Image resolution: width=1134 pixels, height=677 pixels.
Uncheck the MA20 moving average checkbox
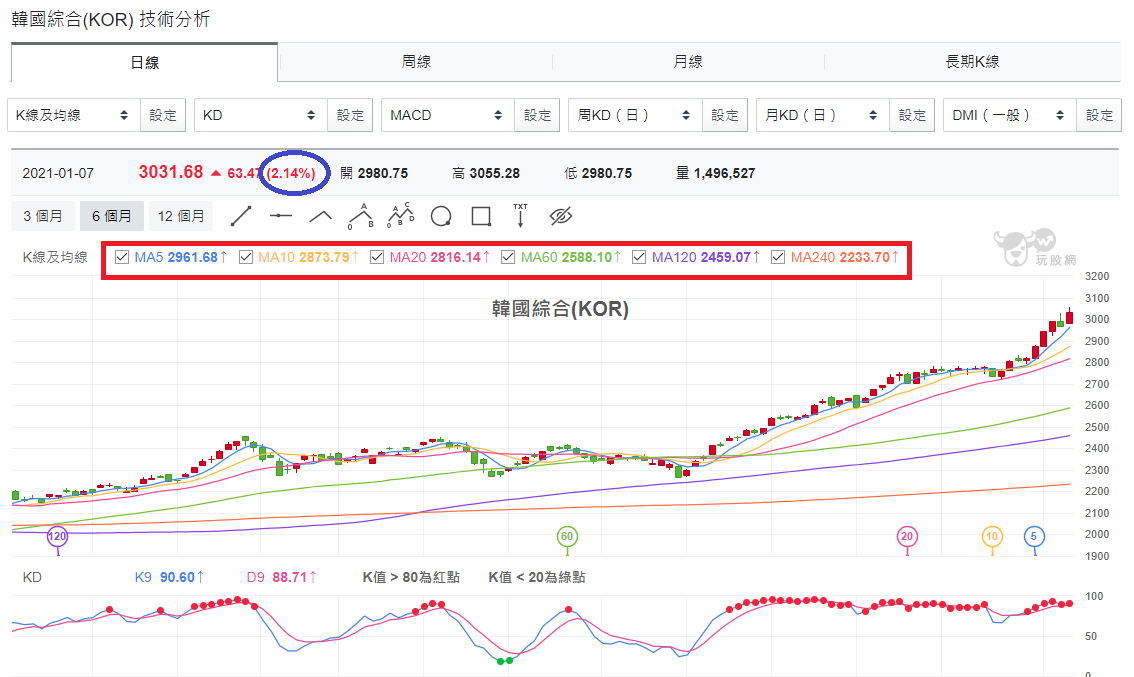[x=377, y=257]
